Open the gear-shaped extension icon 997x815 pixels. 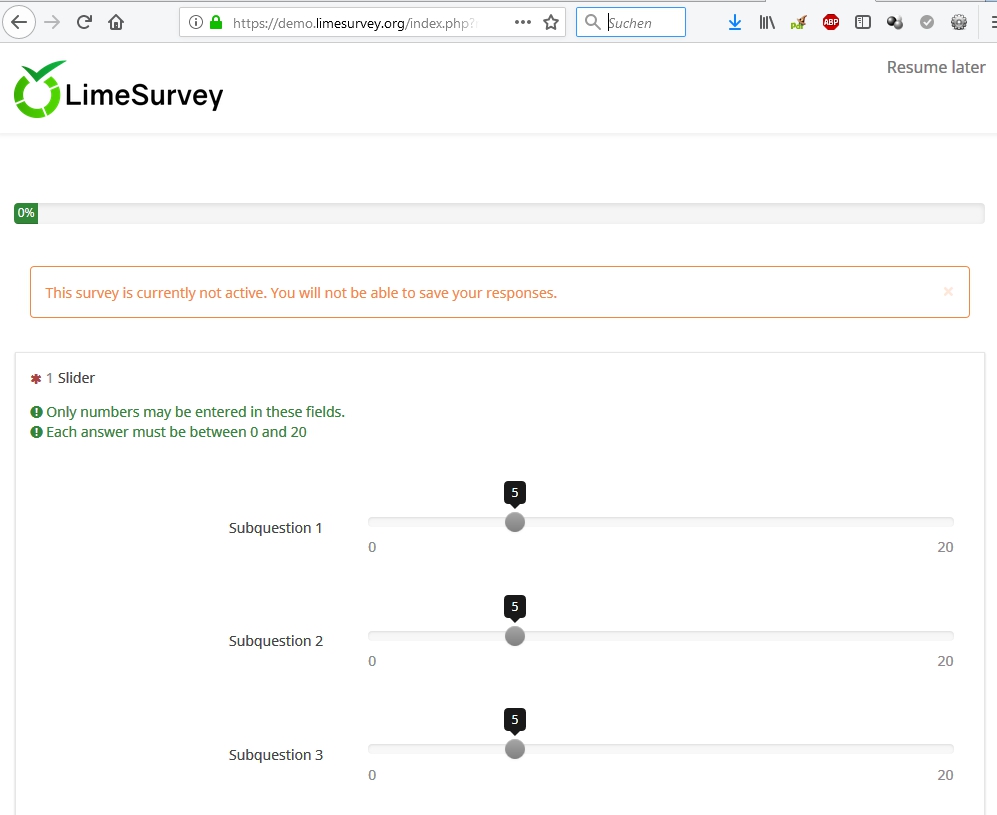pos(959,23)
